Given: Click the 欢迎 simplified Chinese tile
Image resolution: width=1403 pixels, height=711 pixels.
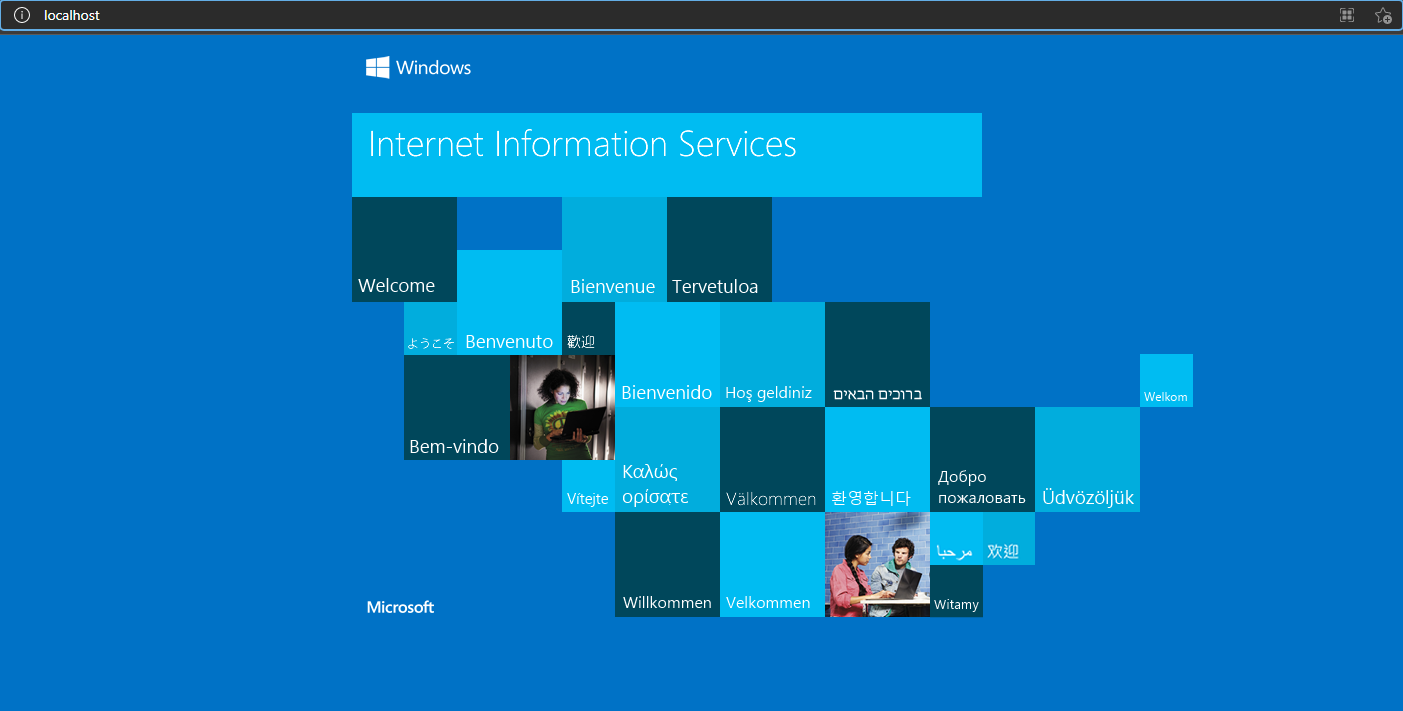Looking at the screenshot, I should tap(1009, 538).
